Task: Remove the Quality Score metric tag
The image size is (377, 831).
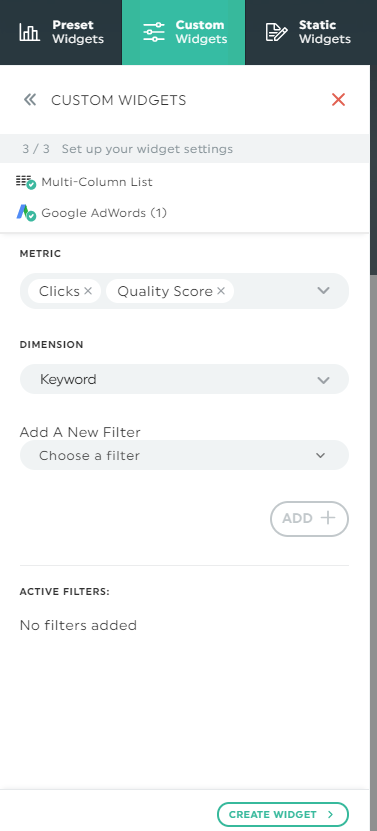Action: (221, 291)
